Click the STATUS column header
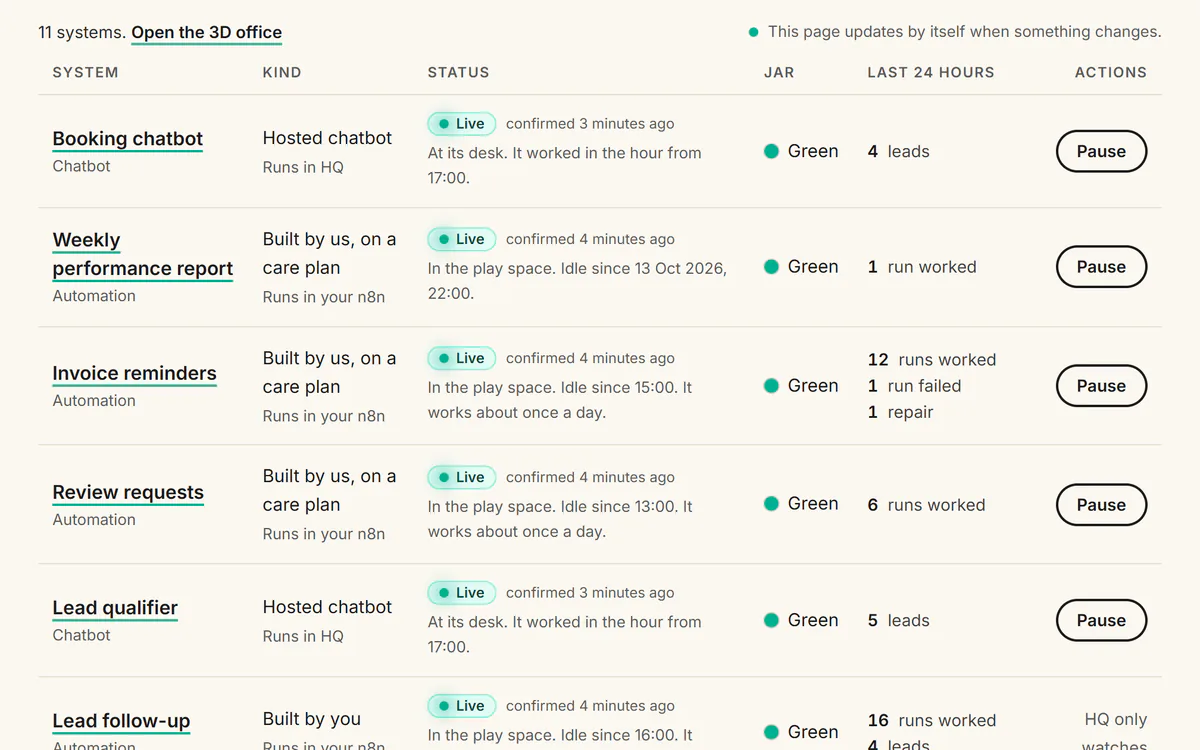This screenshot has width=1200, height=750. 458,73
